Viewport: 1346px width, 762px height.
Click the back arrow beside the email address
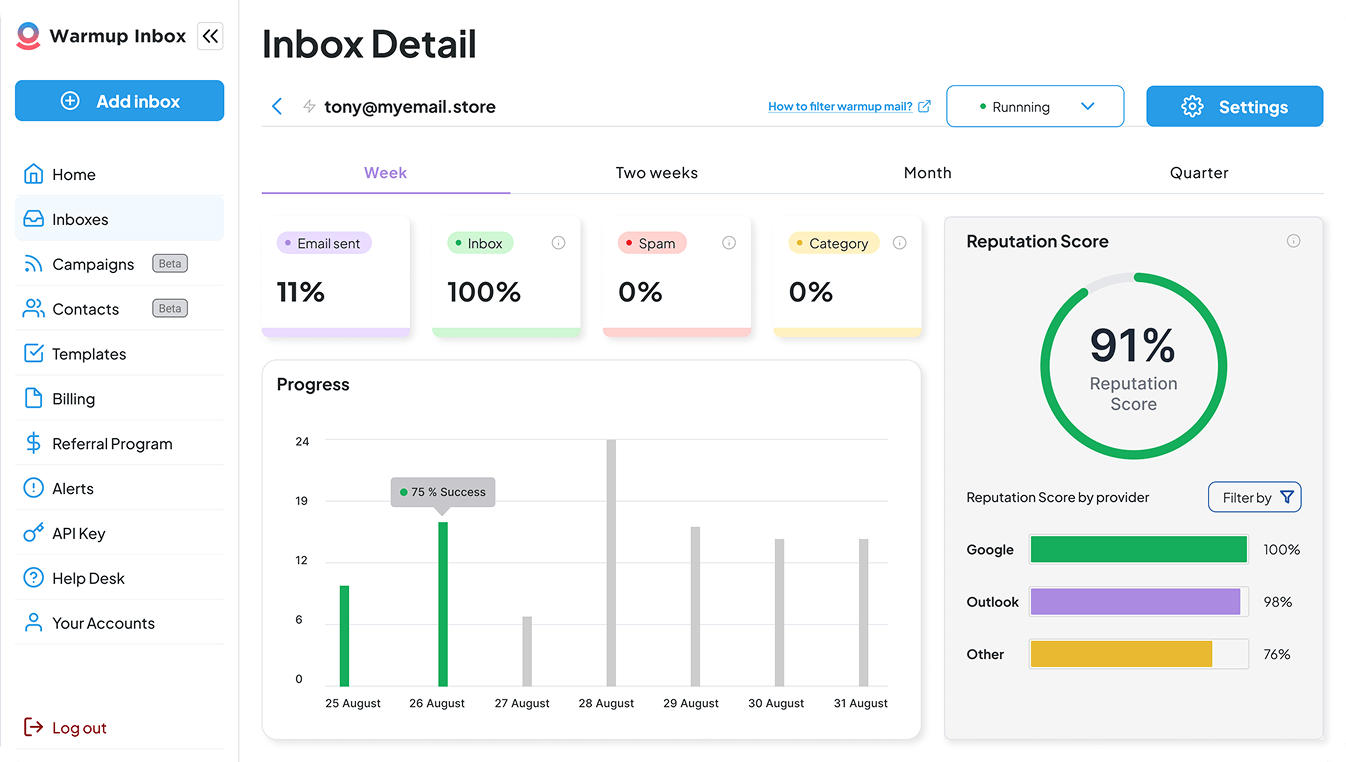[277, 107]
